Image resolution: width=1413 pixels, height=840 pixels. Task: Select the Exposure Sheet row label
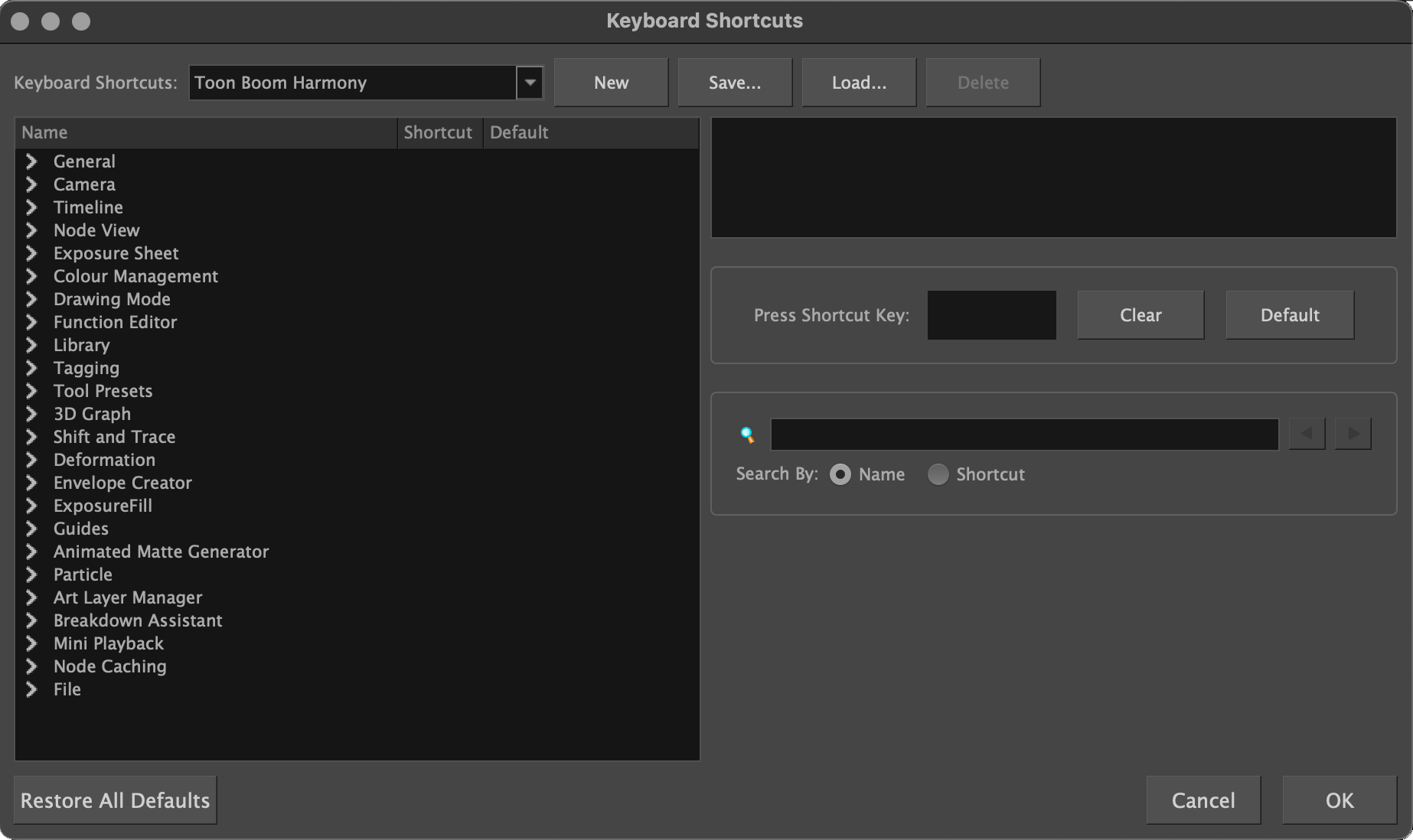pyautogui.click(x=116, y=253)
